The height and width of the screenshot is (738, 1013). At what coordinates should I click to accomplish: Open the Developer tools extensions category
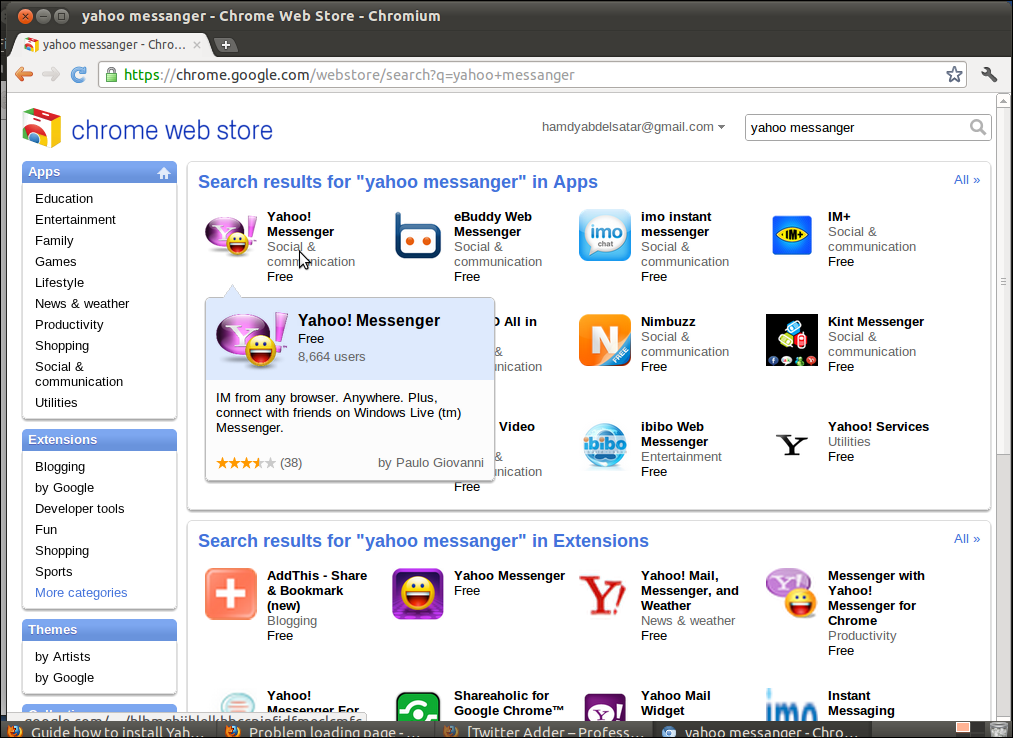[79, 509]
